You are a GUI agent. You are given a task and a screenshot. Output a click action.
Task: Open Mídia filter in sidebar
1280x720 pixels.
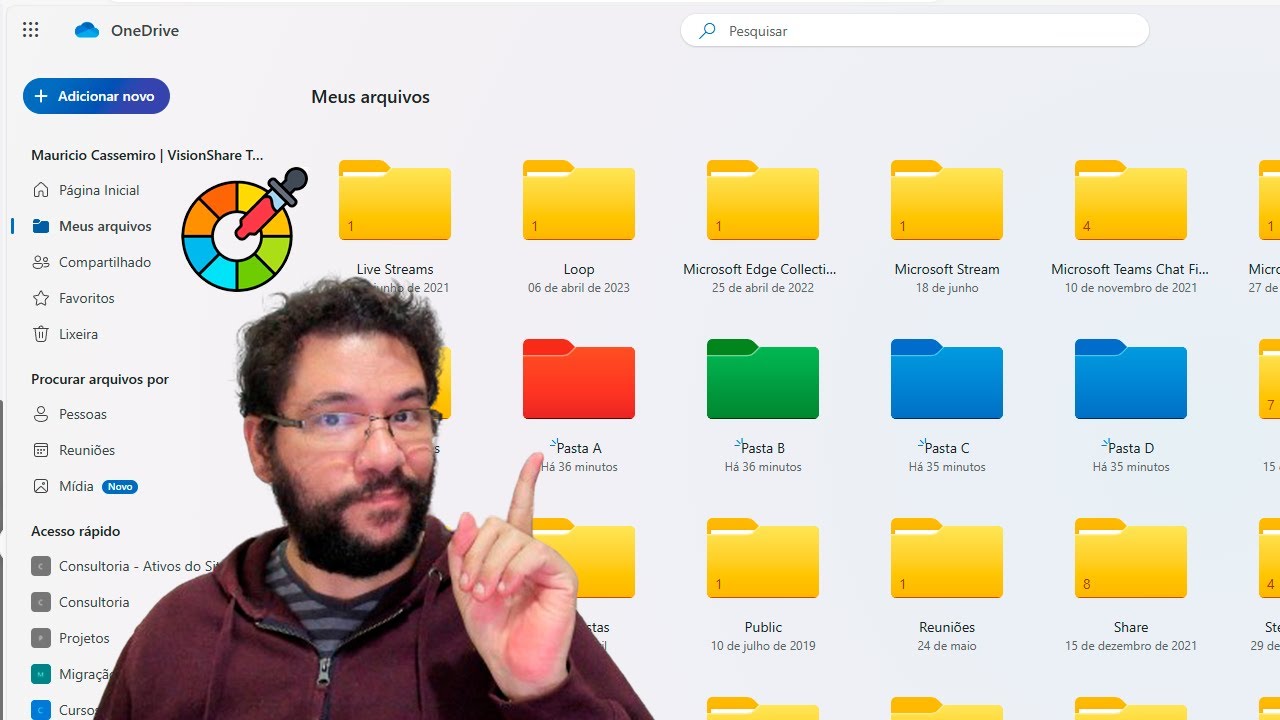point(76,486)
